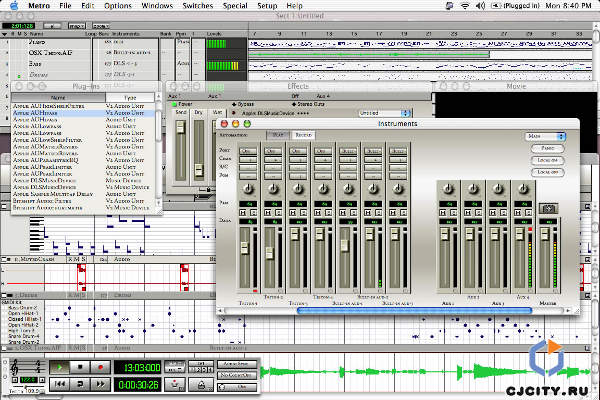
Task: Rewind to start with the transport button
Action: coord(59,384)
